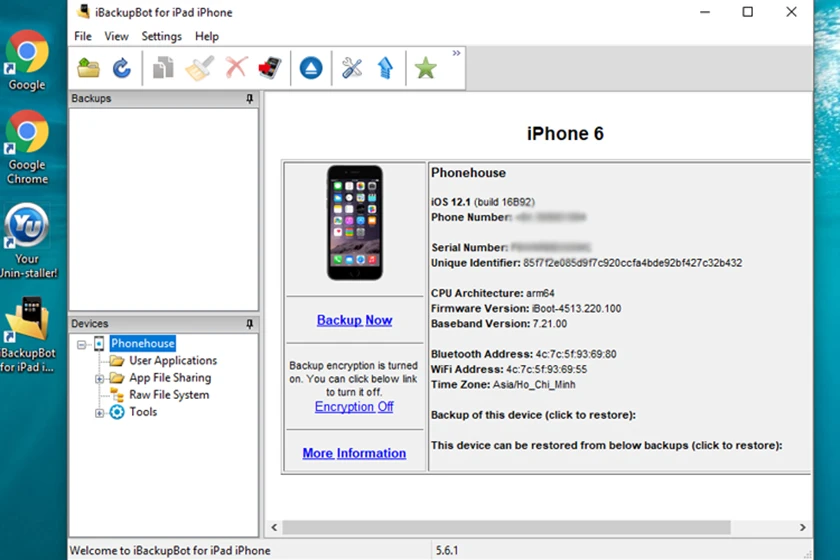Image resolution: width=840 pixels, height=560 pixels.
Task: Open the File menu
Action: coord(82,36)
